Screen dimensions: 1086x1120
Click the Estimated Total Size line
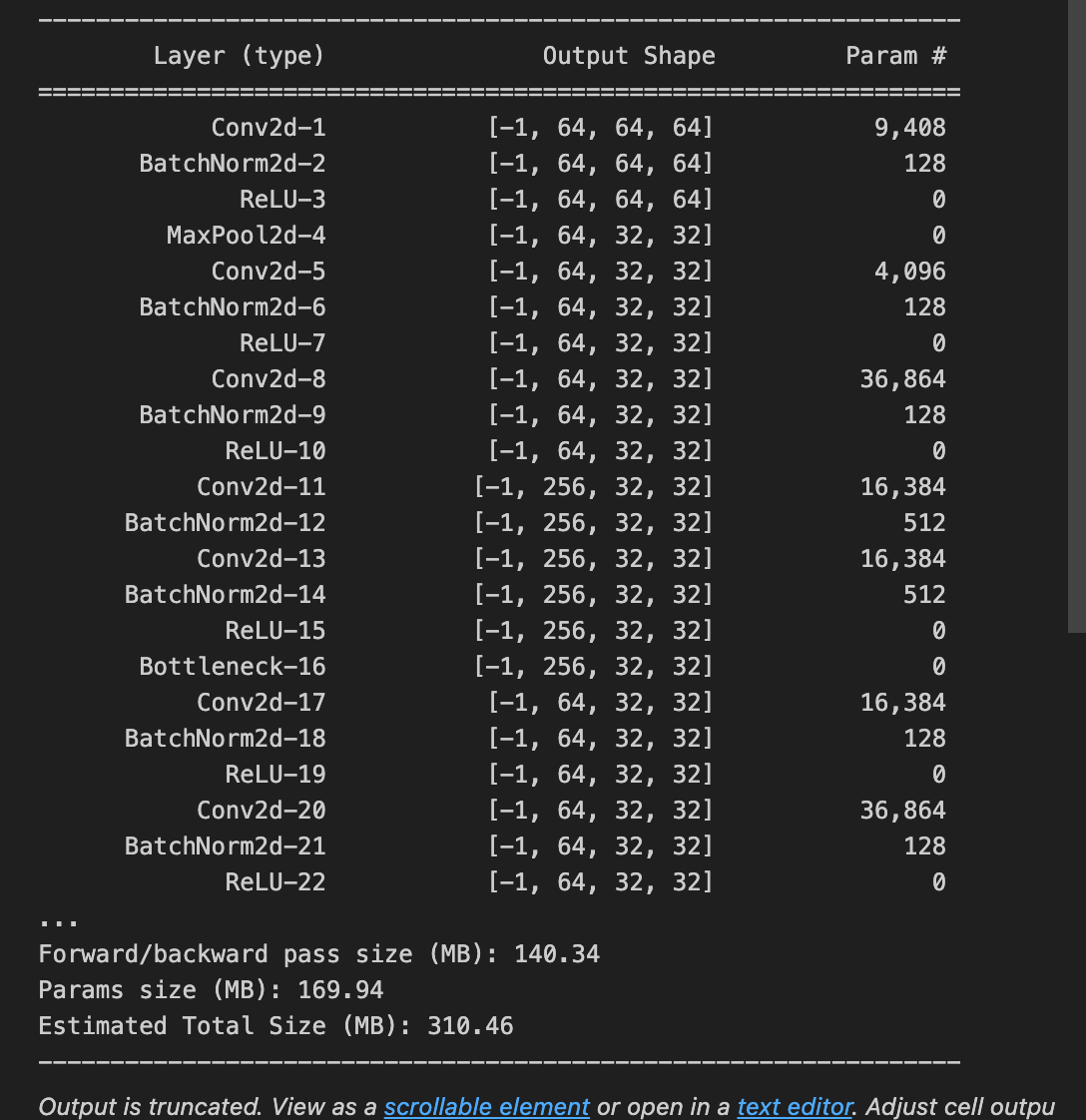click(275, 1026)
